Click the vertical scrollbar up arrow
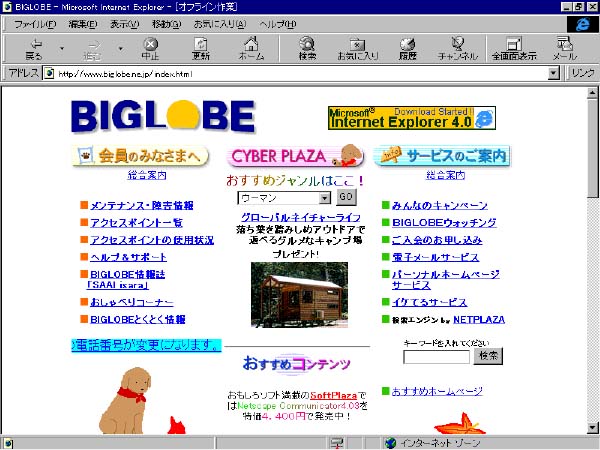 592,93
